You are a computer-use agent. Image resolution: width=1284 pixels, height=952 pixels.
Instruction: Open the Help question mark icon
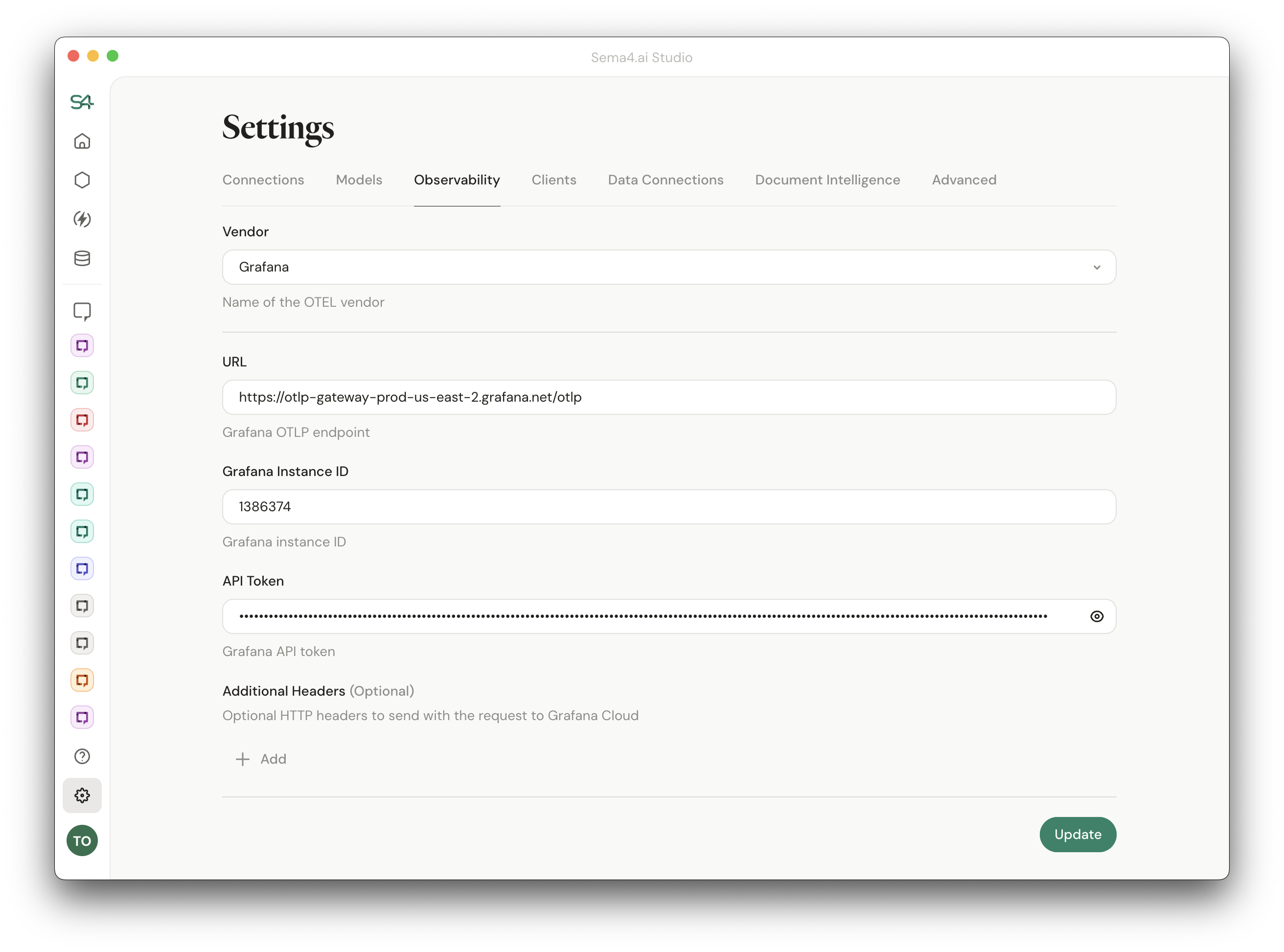click(82, 757)
